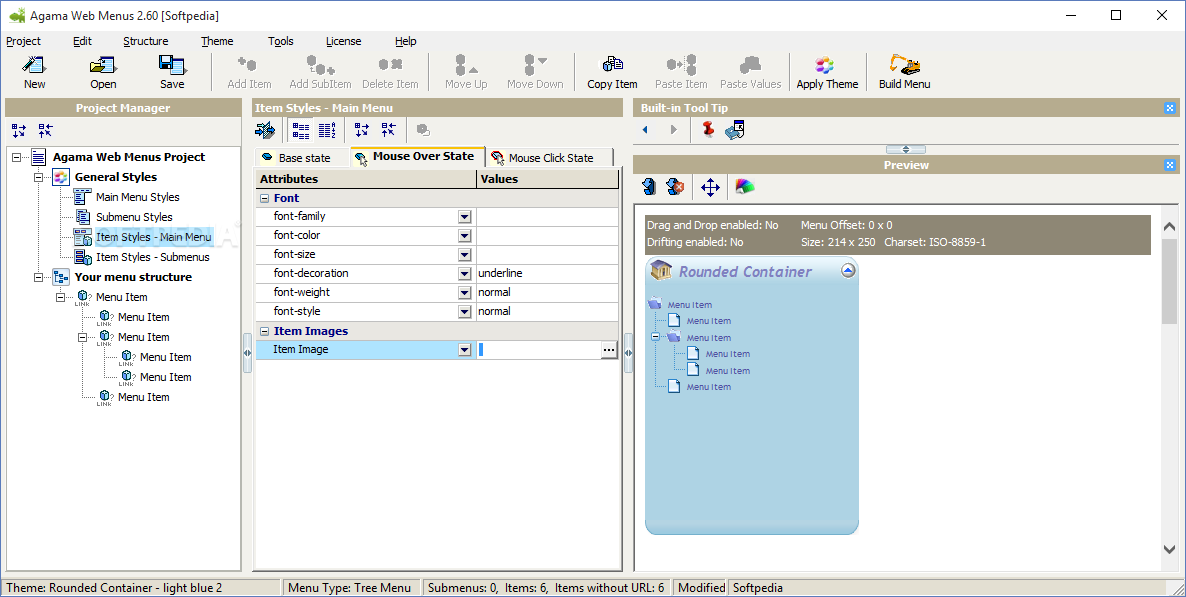Click the Paste Item toolbar icon
The image size is (1186, 597).
point(681,65)
